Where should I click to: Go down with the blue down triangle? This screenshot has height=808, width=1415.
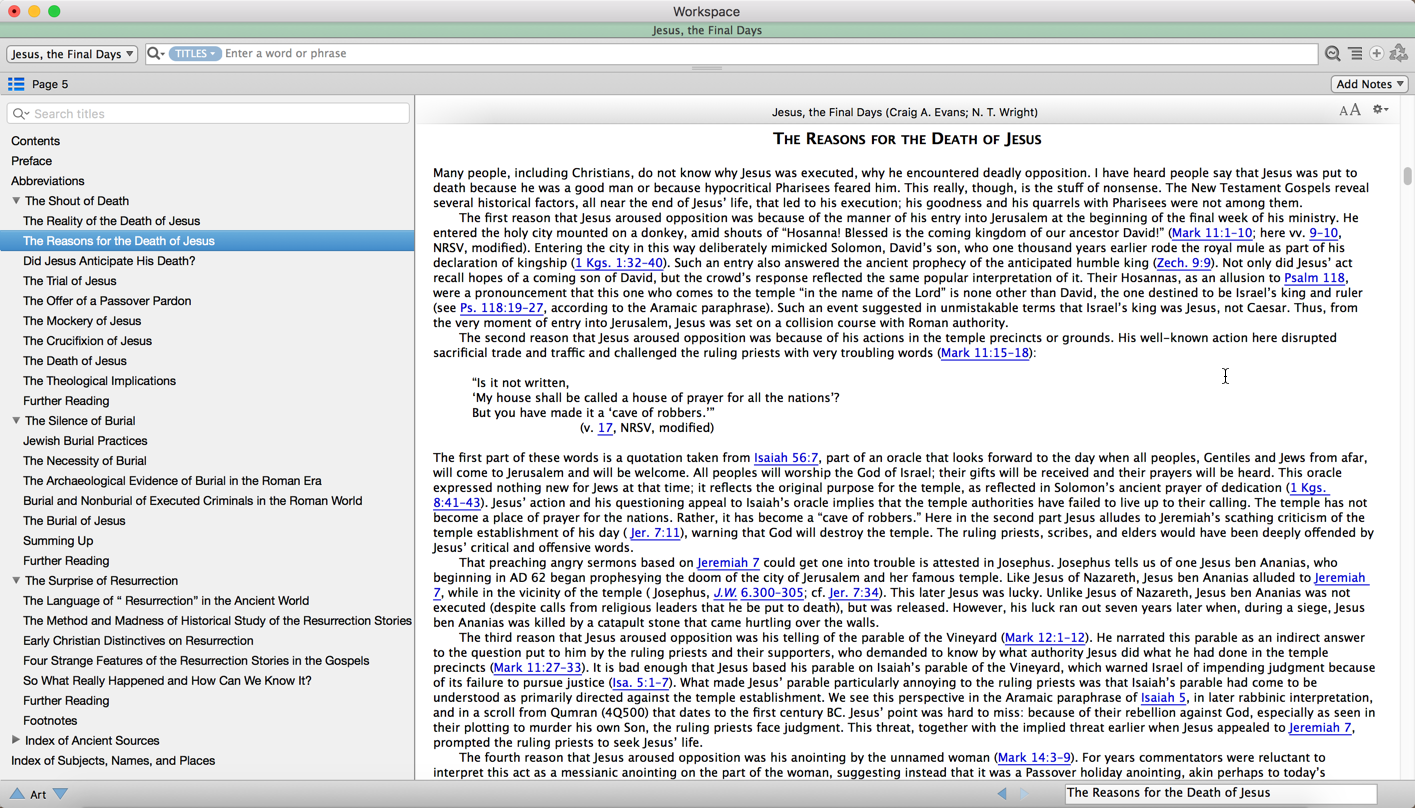[x=61, y=794]
